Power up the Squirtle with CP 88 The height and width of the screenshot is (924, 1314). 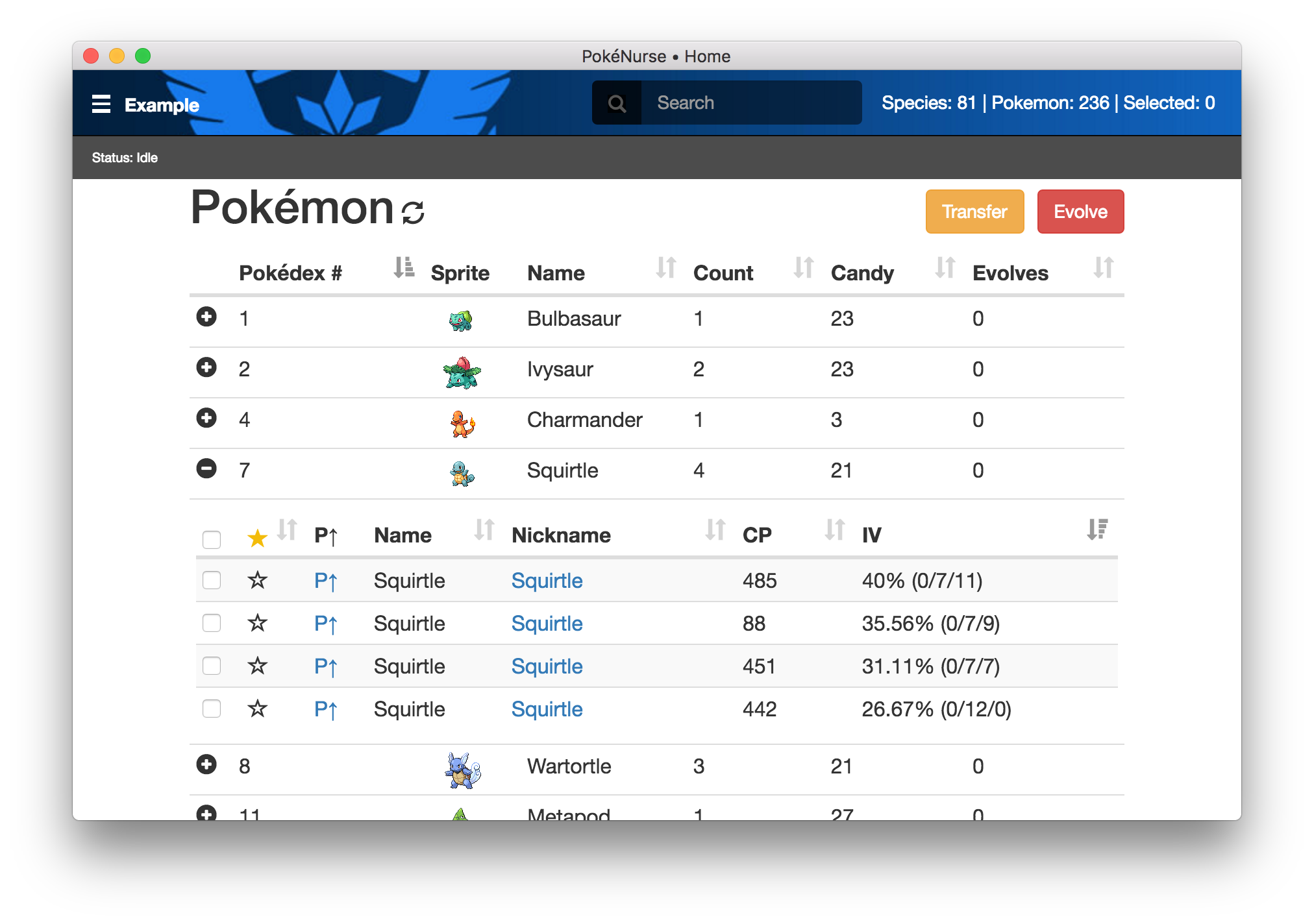325,624
